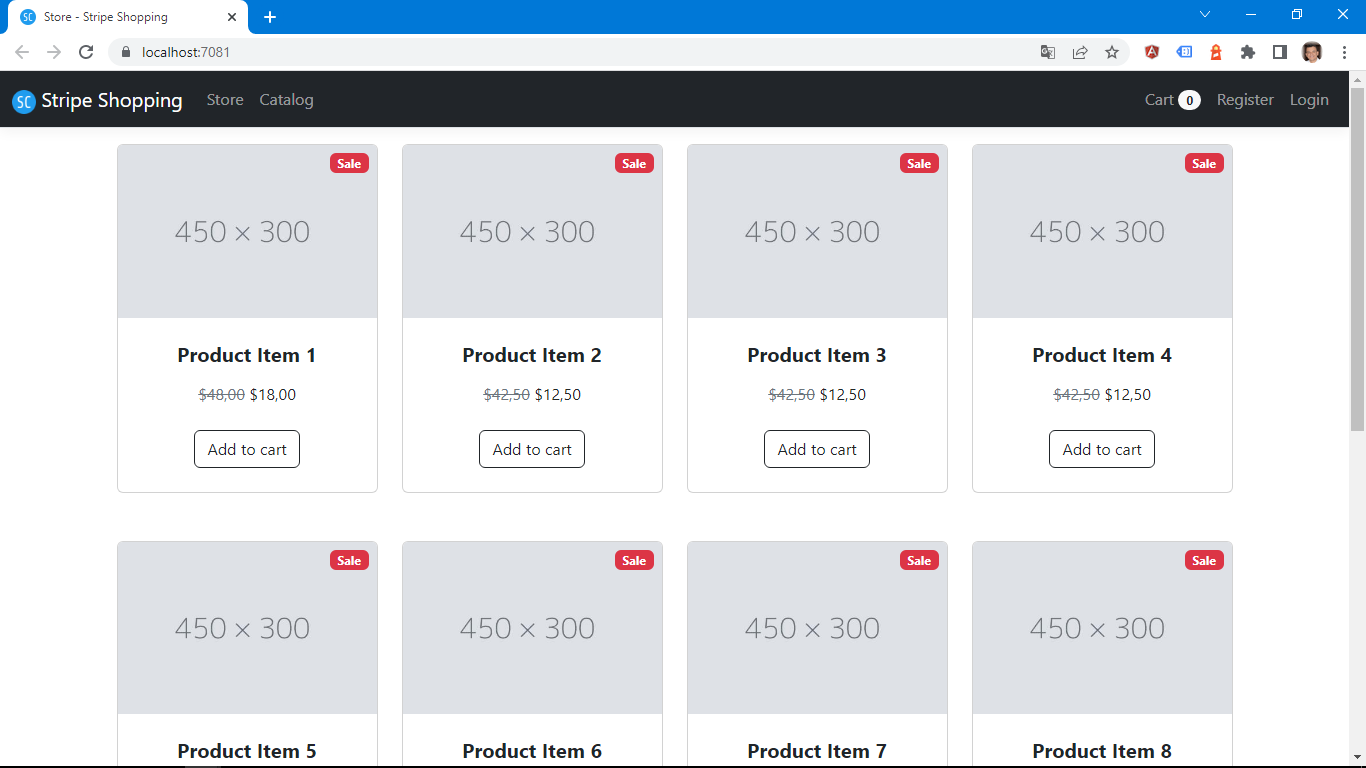Click the Product Item 7 title
1366x768 pixels.
[x=817, y=751]
